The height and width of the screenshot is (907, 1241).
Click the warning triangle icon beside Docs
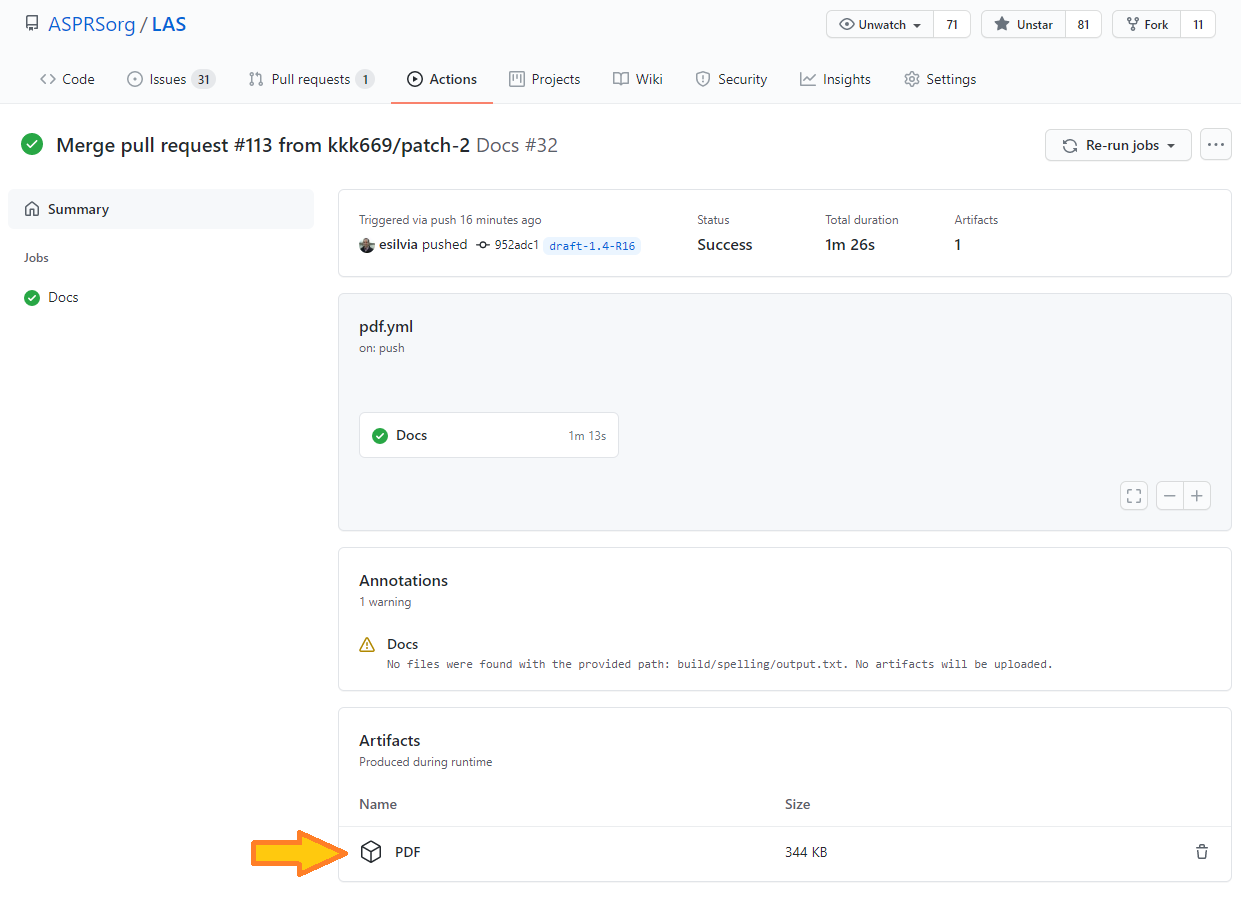coord(367,644)
